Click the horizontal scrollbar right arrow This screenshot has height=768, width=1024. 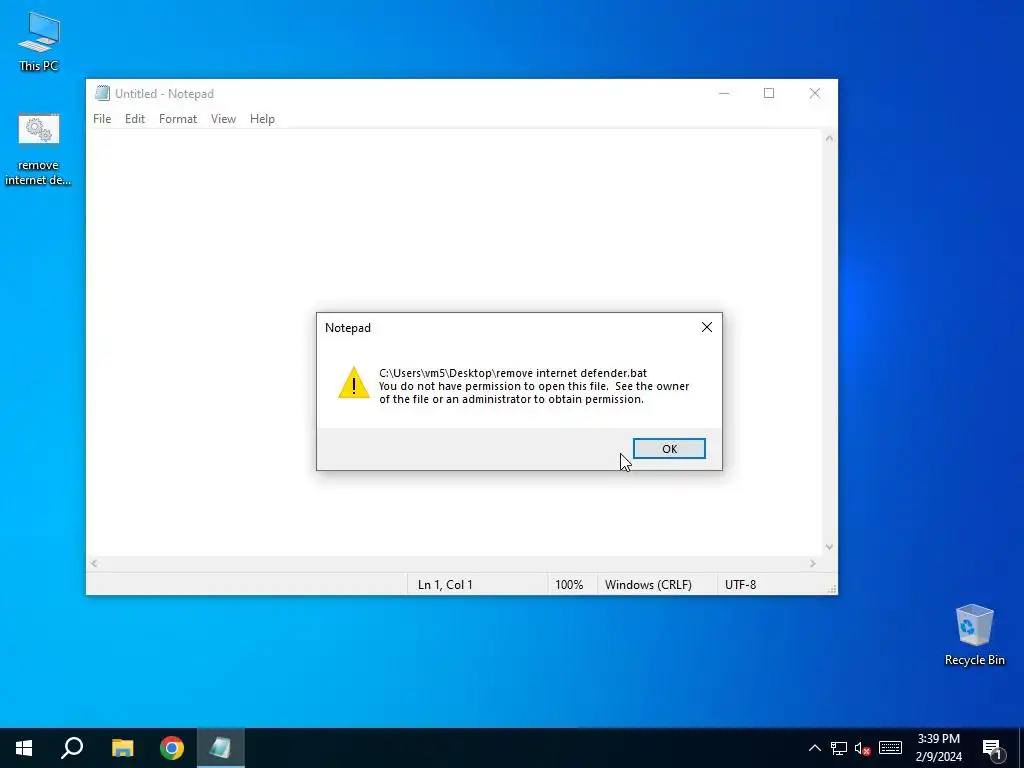pos(812,563)
